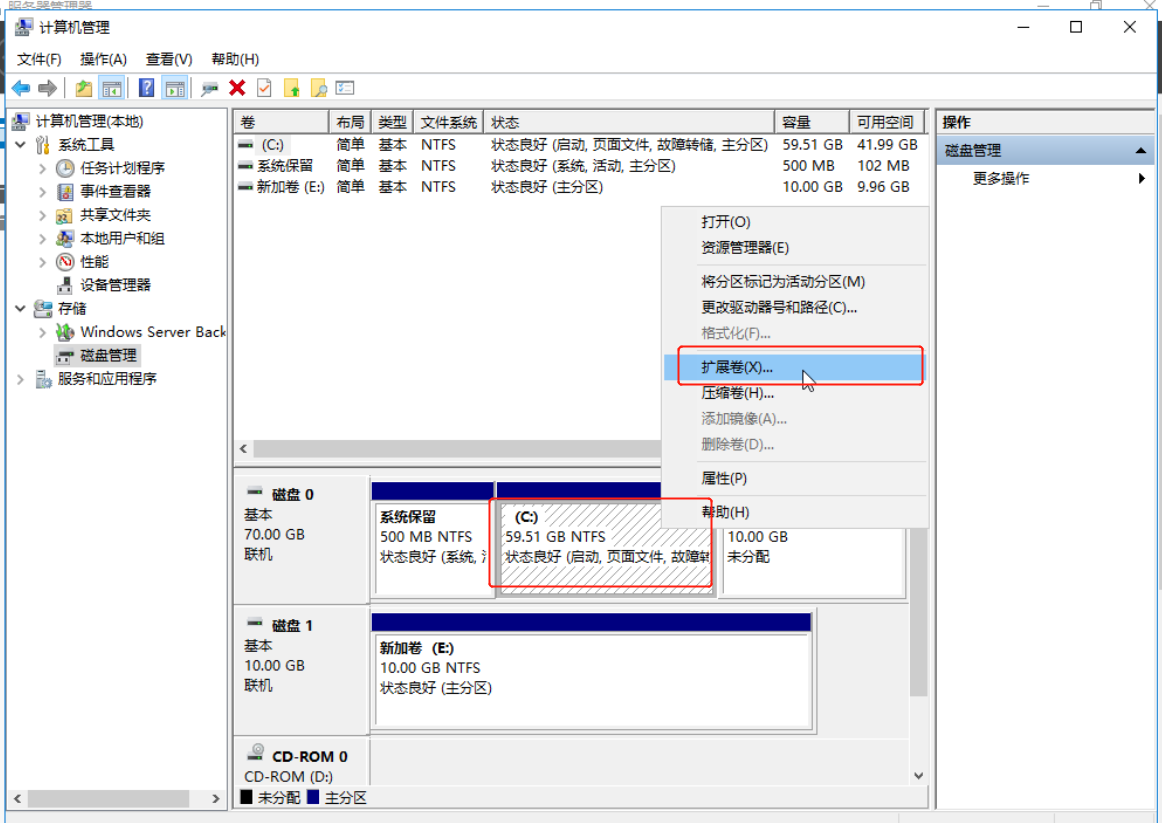
Task: Expand the 服务和应用程序 tree node
Action: (21, 379)
